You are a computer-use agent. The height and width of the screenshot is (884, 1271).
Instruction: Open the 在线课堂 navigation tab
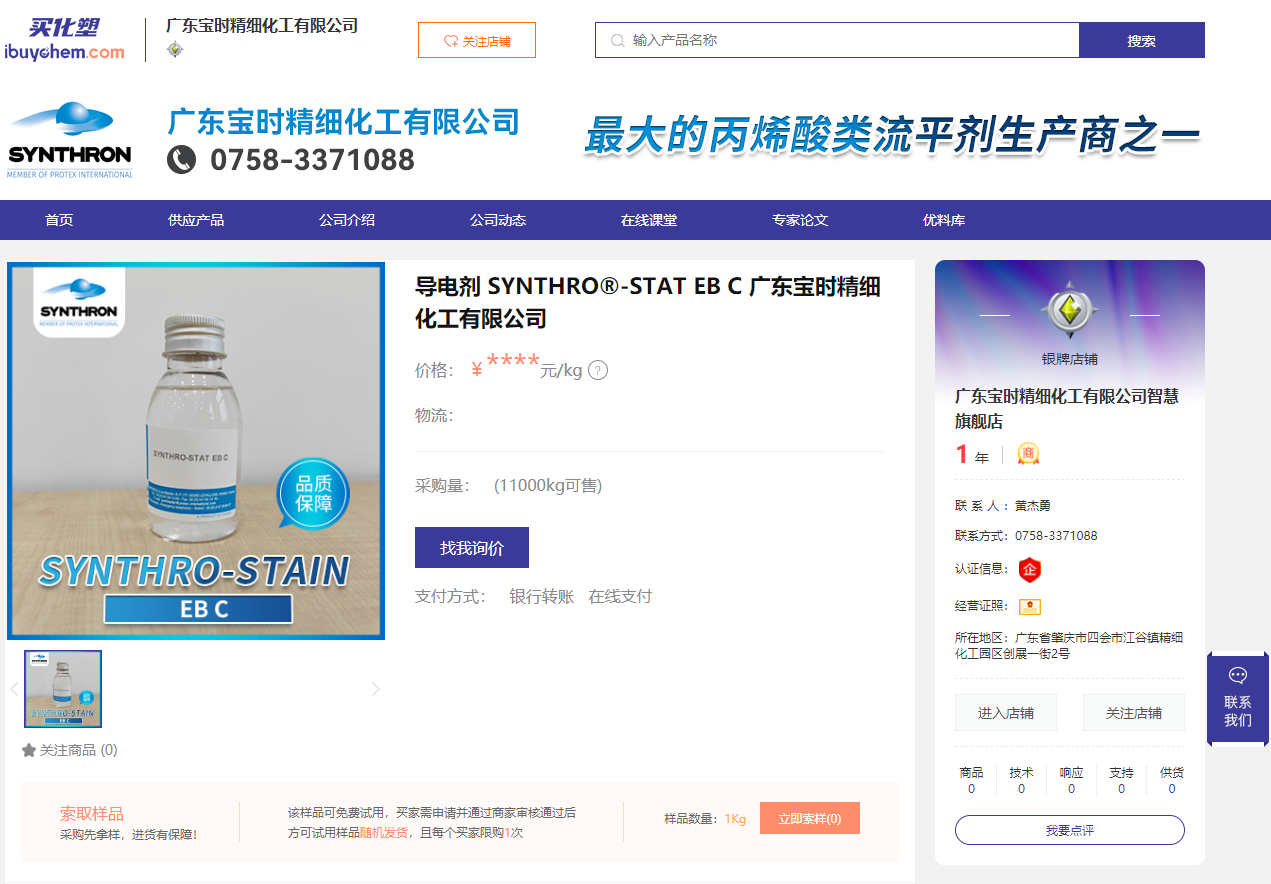649,220
